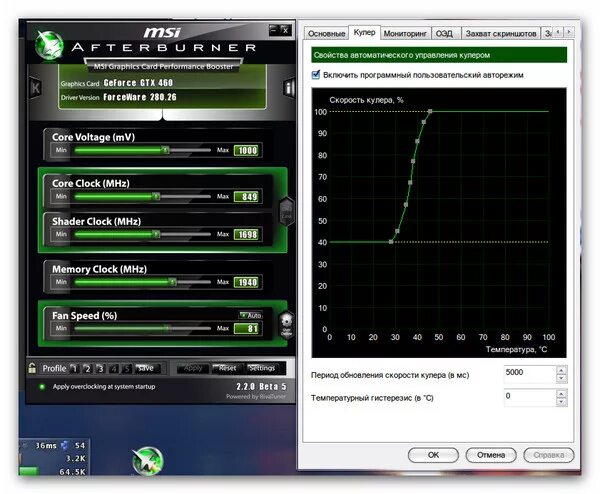Click the Fan Speed value 81

[x=248, y=328]
